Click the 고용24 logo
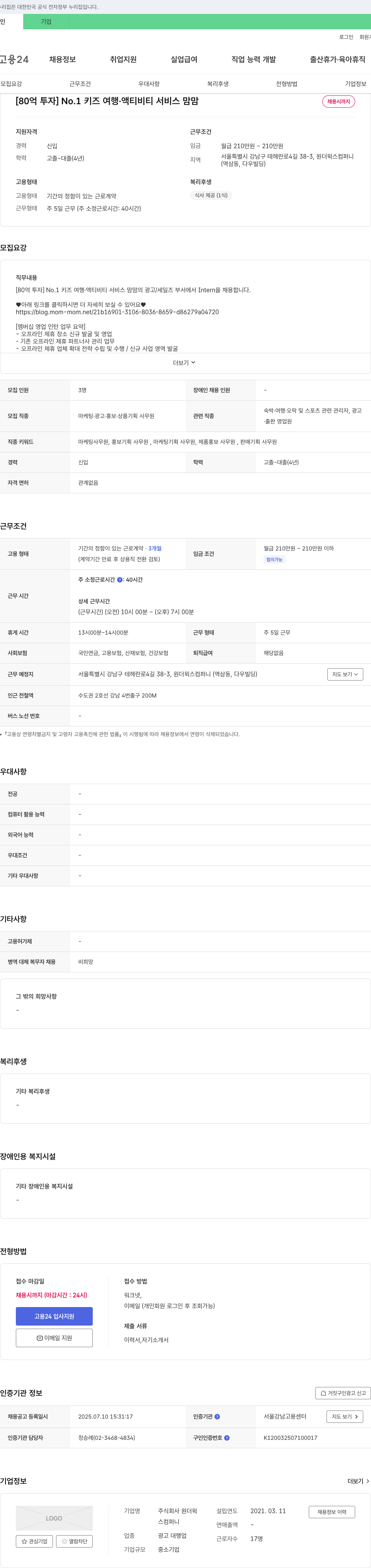This screenshot has width=371, height=1568. coord(14,60)
